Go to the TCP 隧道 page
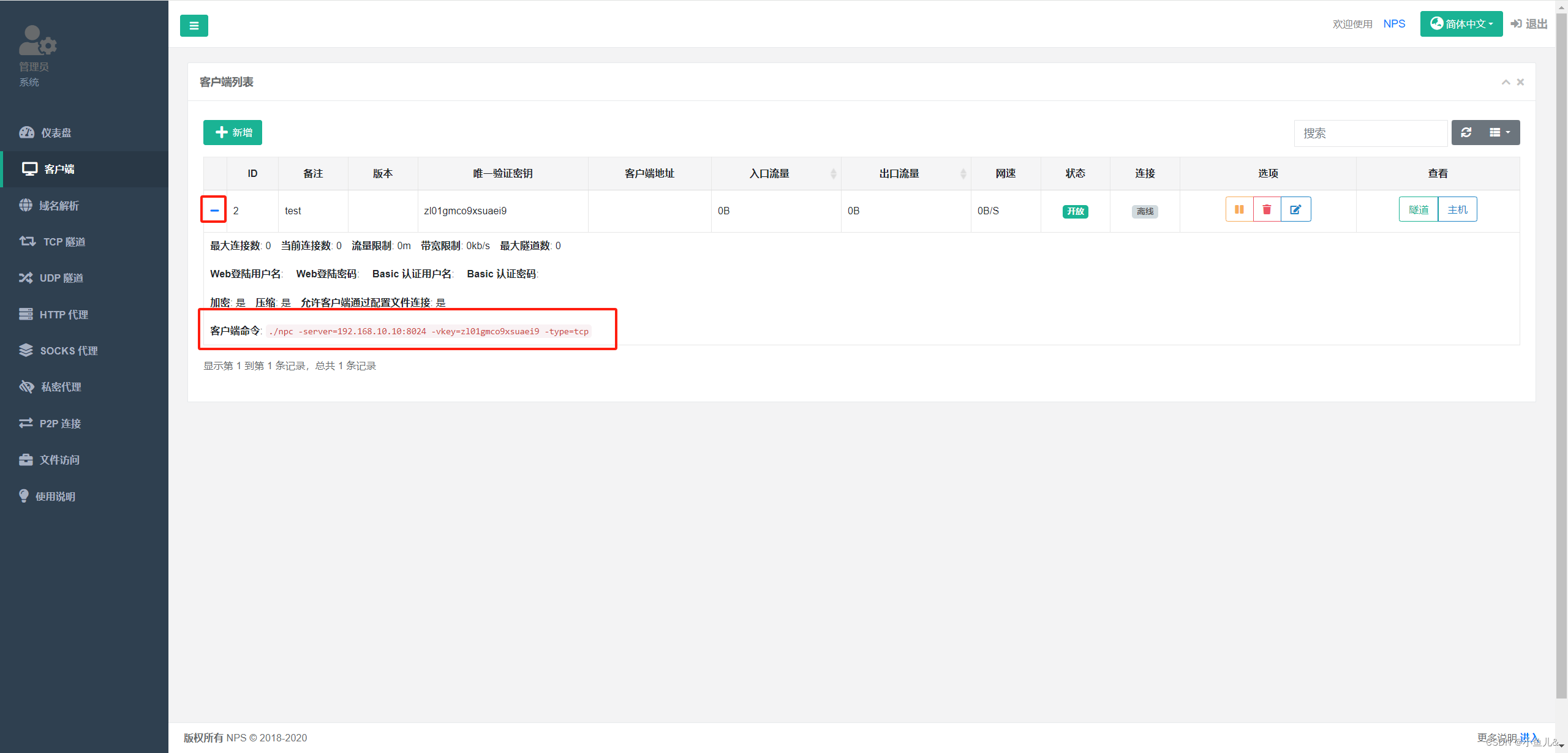 pyautogui.click(x=84, y=242)
